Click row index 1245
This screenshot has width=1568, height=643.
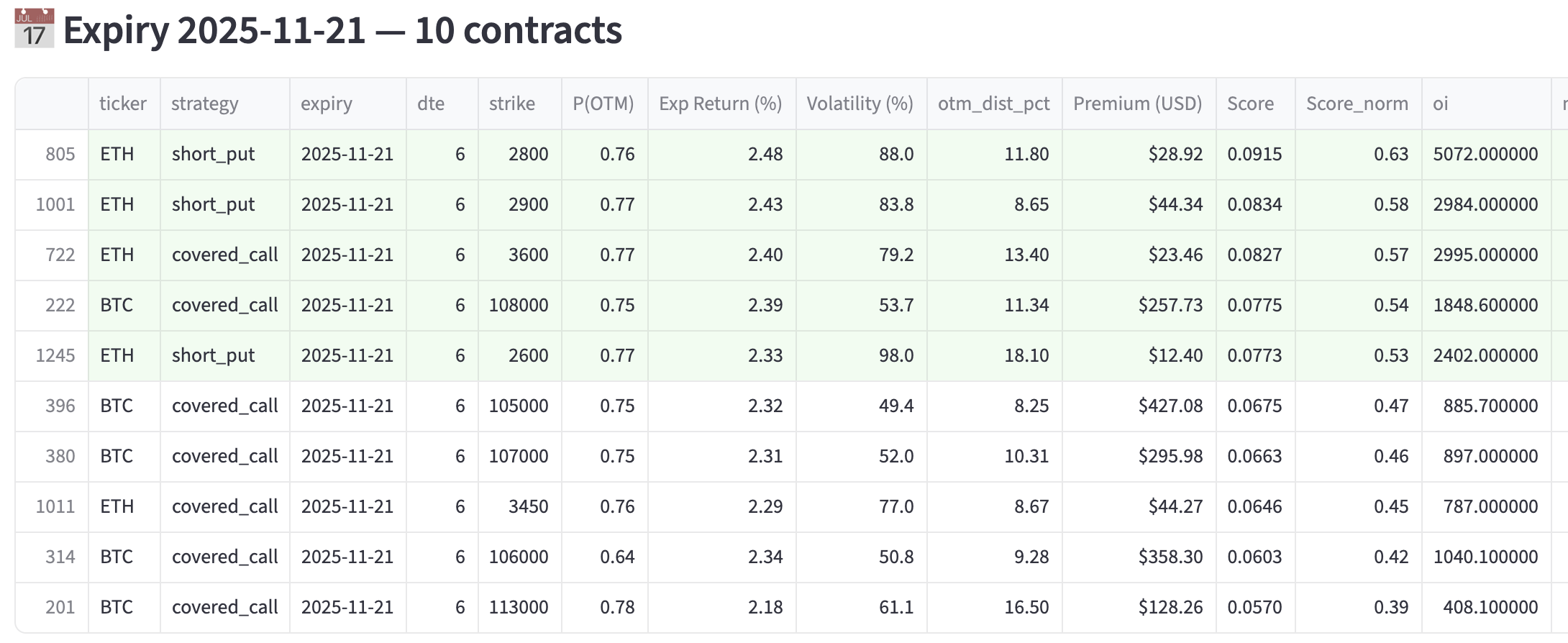click(x=55, y=355)
